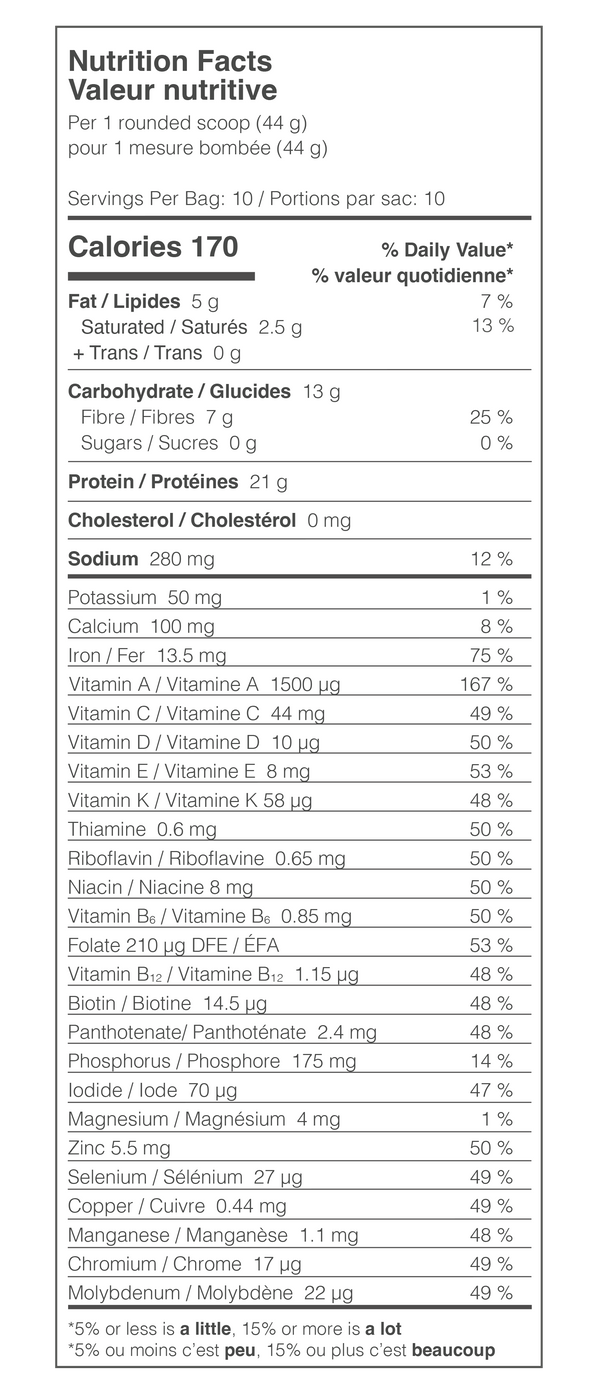This screenshot has width=600, height=1390.
Task: Click the Vitamin A 167 % value
Action: (x=487, y=685)
